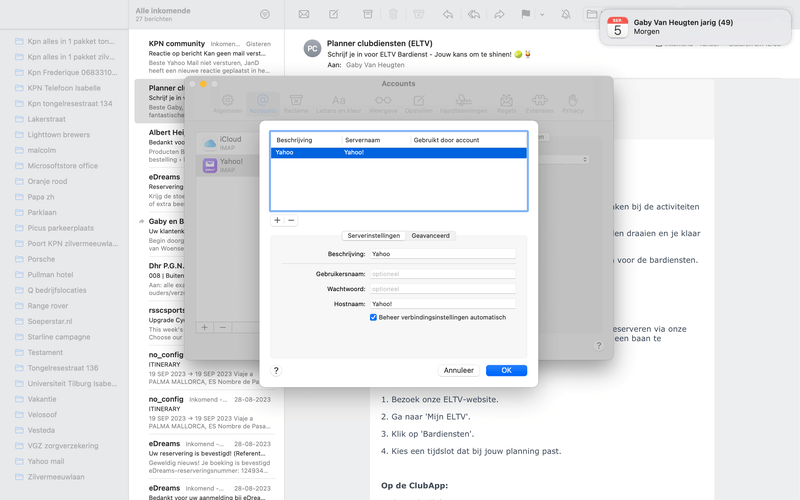
Task: Open KPN community message in list
Action: click(208, 56)
